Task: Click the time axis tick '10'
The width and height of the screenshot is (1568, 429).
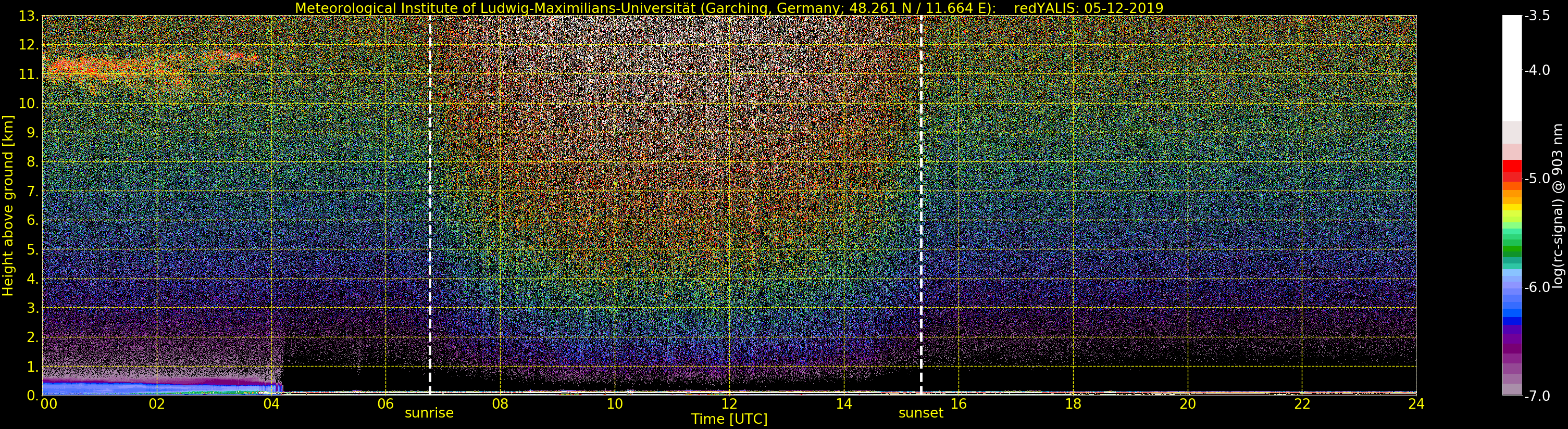Action: [x=615, y=403]
